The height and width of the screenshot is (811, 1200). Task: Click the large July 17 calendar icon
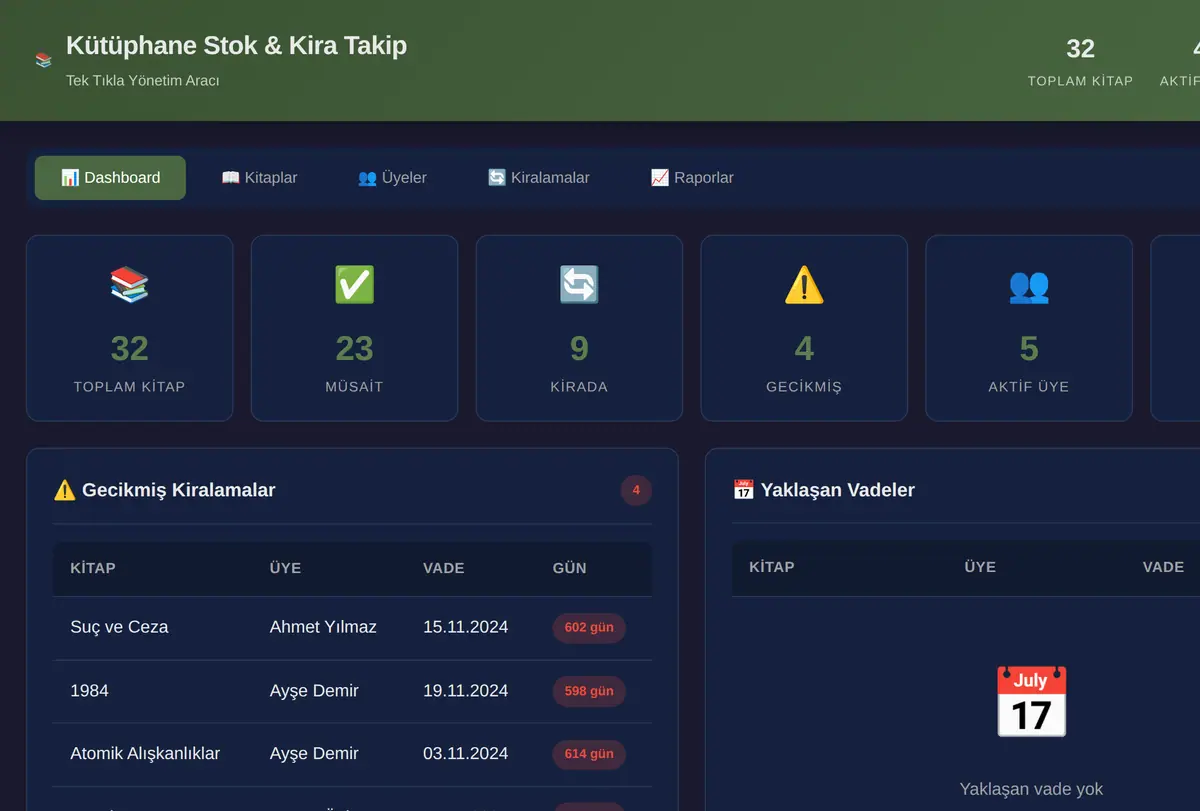coord(1031,702)
